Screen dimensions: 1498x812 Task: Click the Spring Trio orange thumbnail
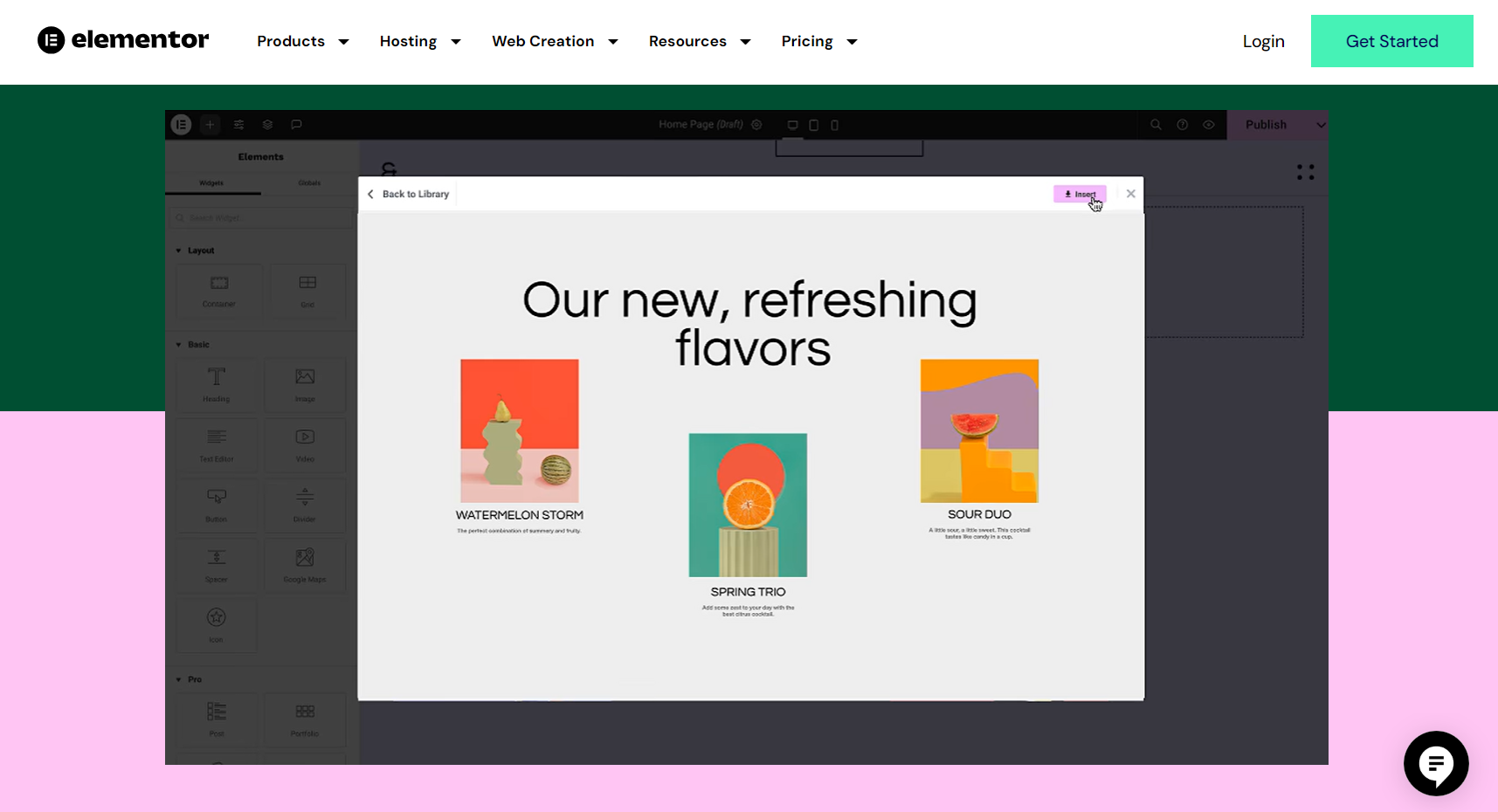pyautogui.click(x=748, y=505)
